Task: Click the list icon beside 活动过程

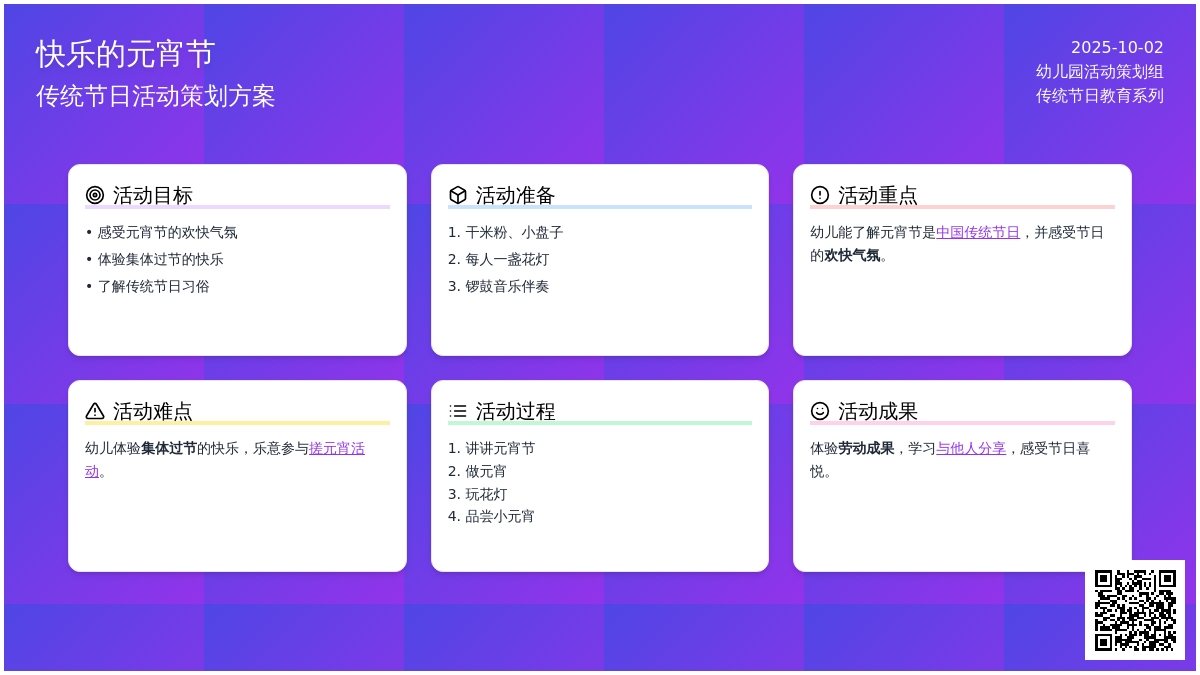Action: (458, 411)
